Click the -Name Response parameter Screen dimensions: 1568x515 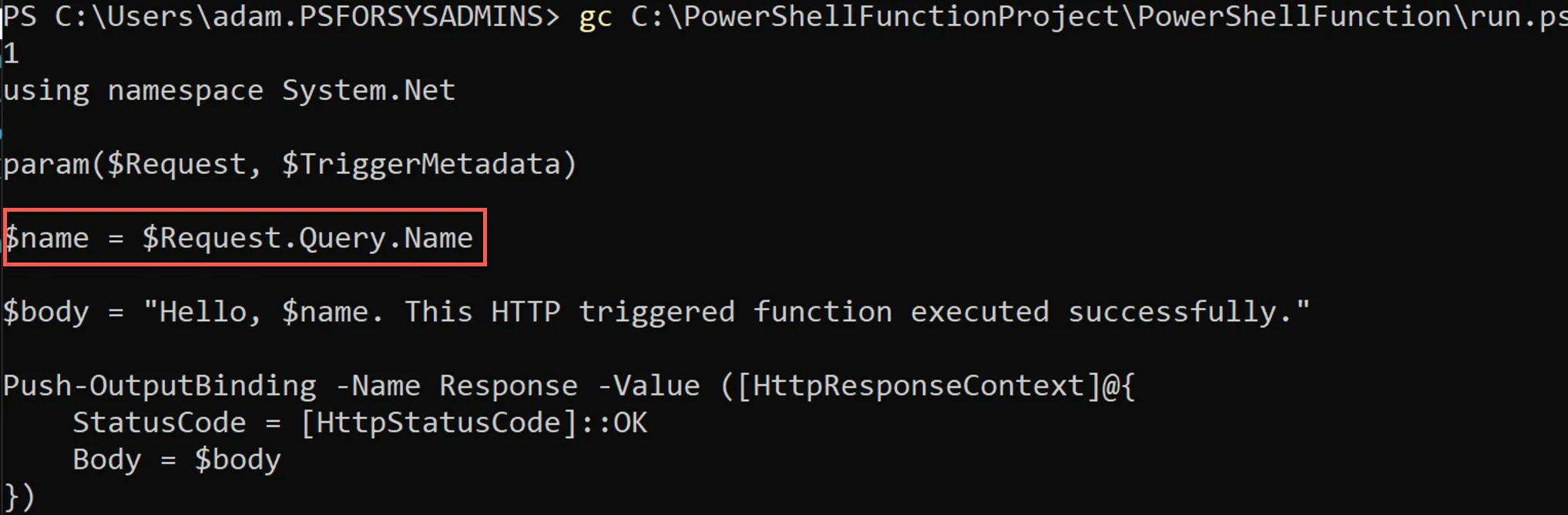[x=457, y=386]
